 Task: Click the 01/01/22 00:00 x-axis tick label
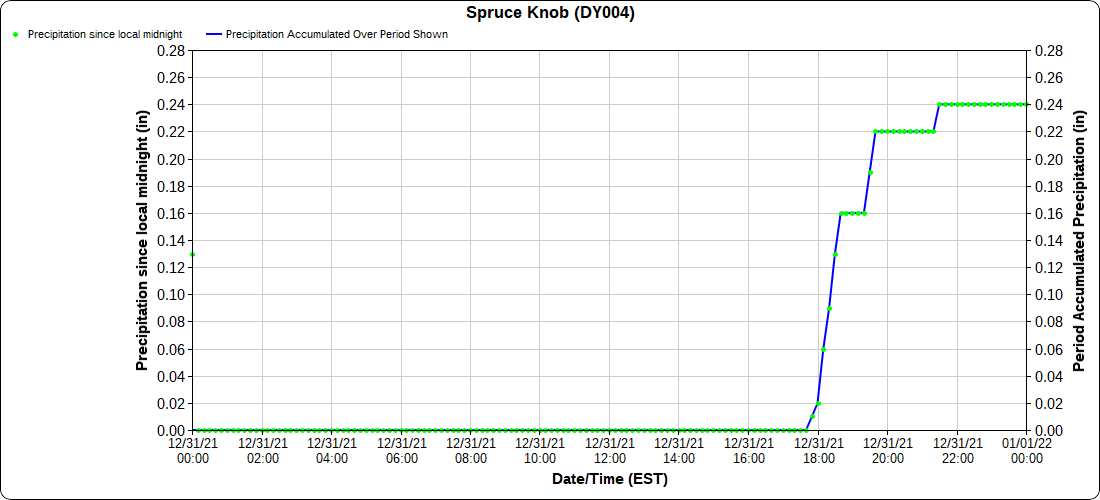pyautogui.click(x=1026, y=450)
